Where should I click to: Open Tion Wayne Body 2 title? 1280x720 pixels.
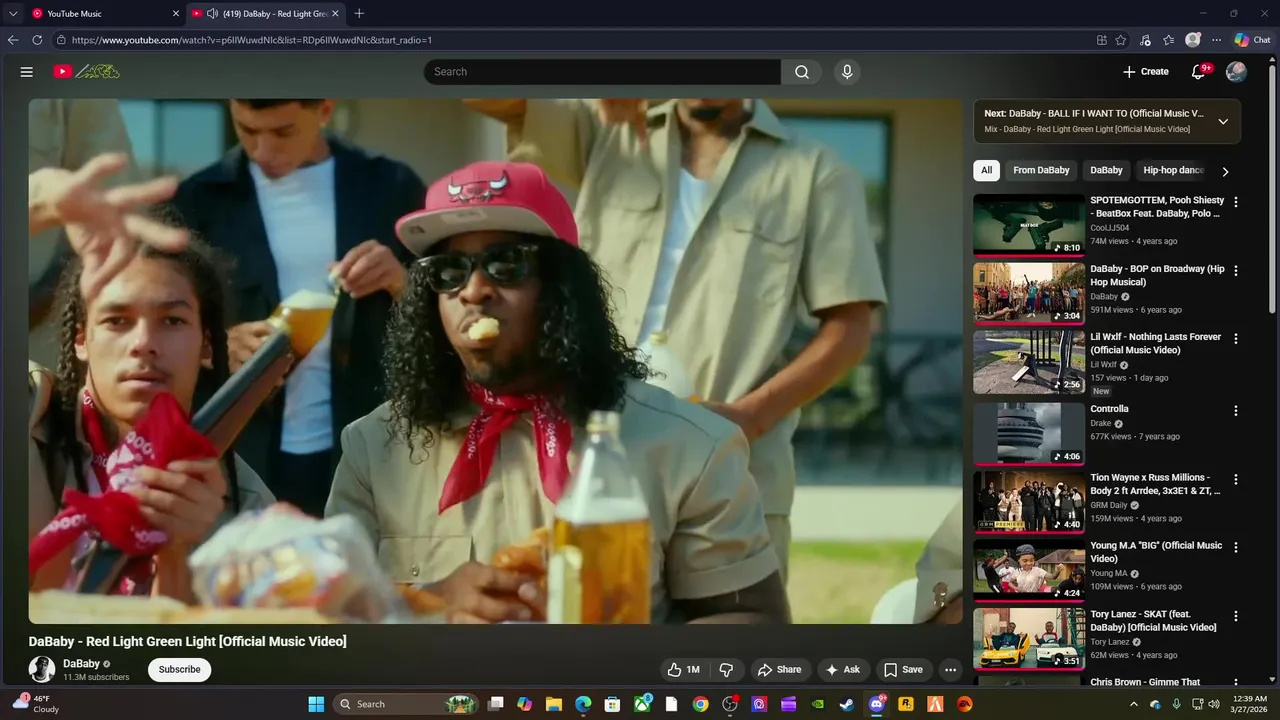tap(1155, 484)
